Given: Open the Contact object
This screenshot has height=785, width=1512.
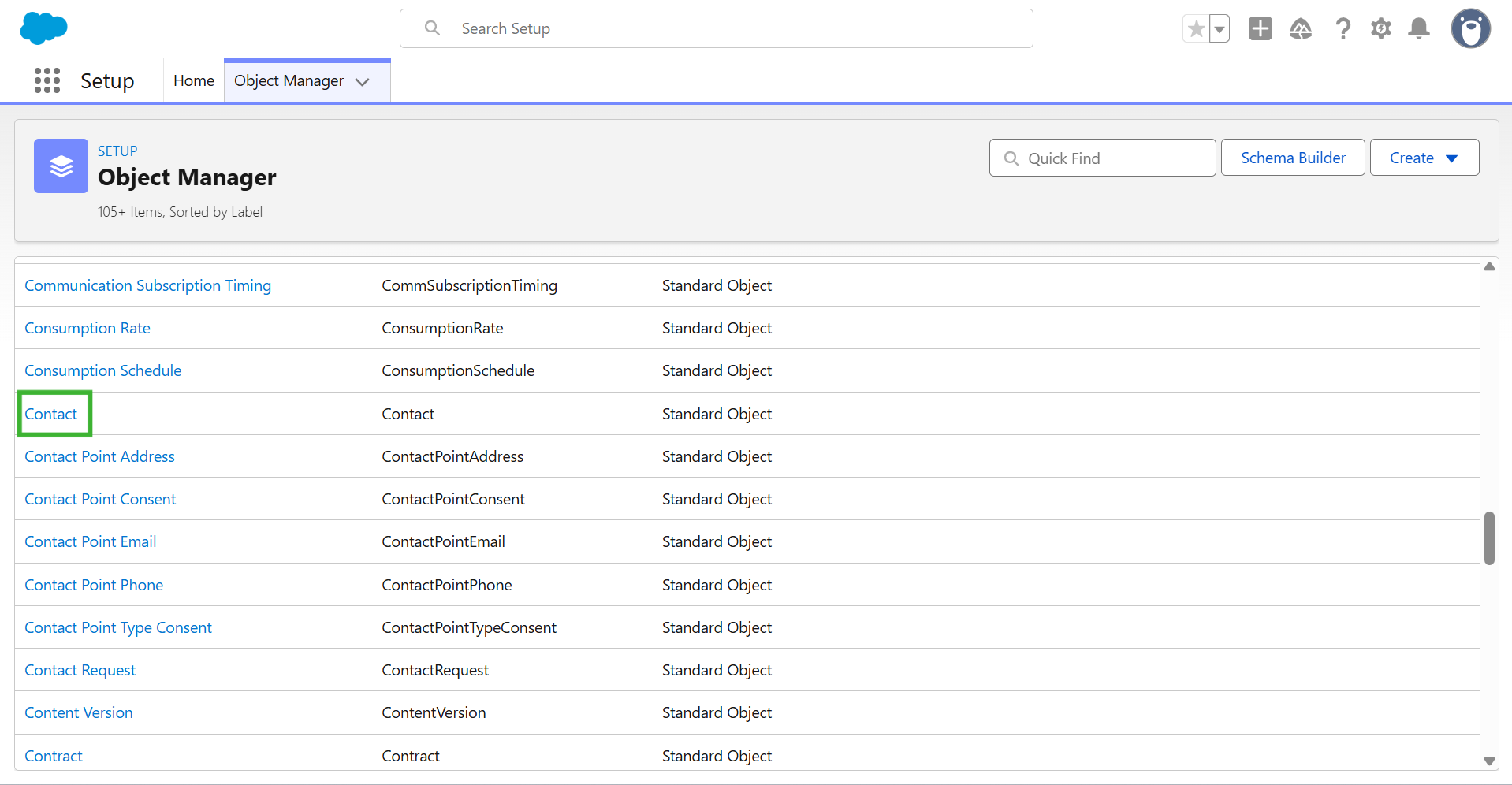Looking at the screenshot, I should pyautogui.click(x=50, y=414).
